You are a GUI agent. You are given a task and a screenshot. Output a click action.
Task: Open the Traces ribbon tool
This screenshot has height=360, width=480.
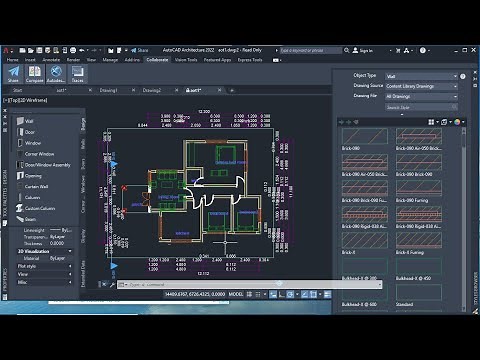point(77,74)
